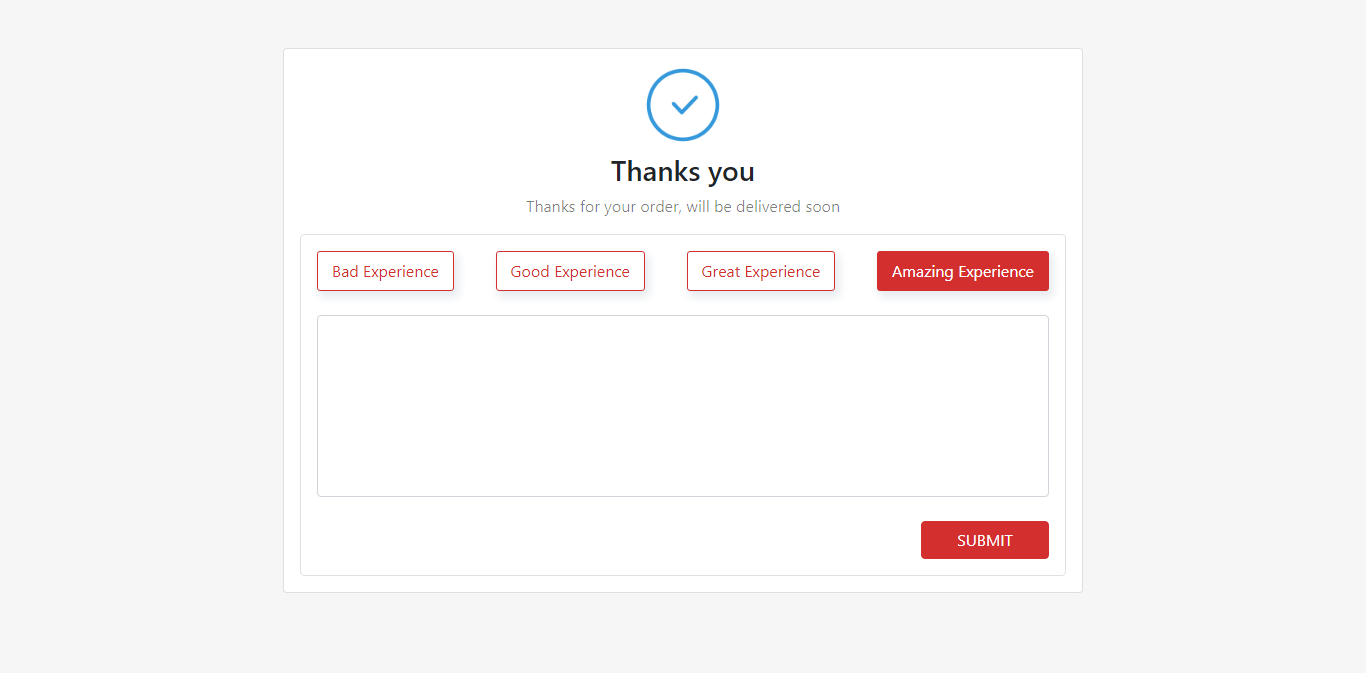Deselect the highlighted Amazing Experience option

pos(962,270)
